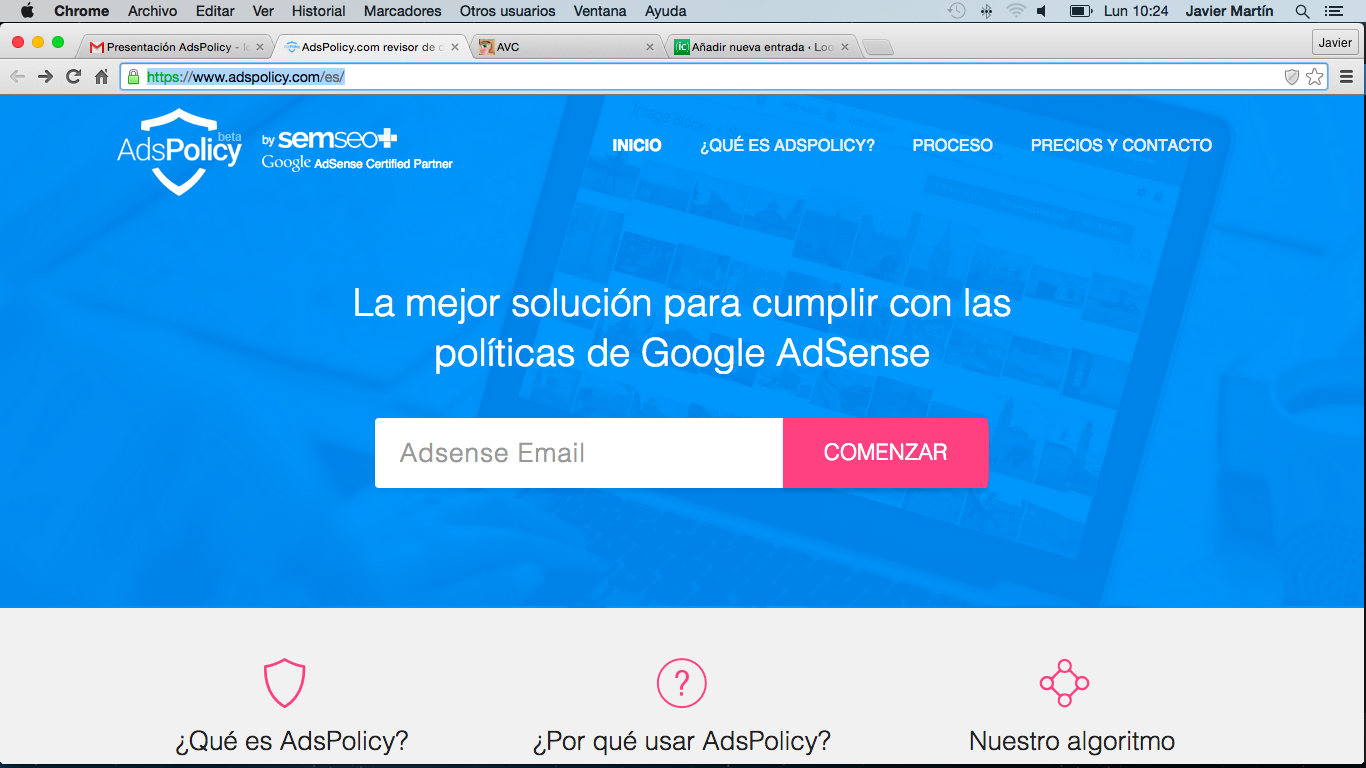Screen dimensions: 1366x768
Task: Go forward with the browser forward arrow
Action: tap(45, 76)
